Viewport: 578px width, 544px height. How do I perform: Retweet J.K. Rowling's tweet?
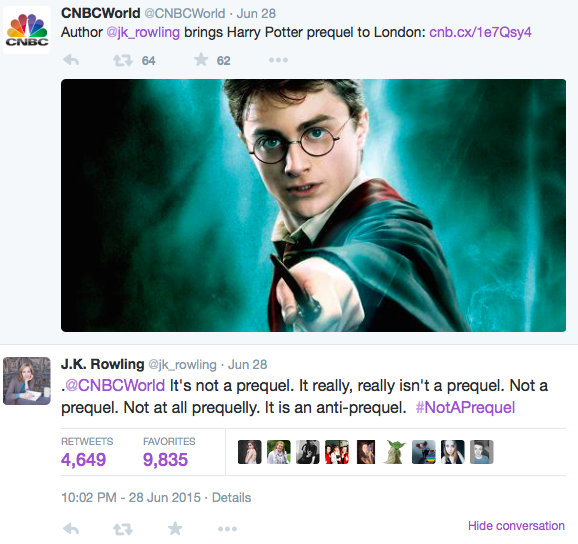pyautogui.click(x=123, y=529)
